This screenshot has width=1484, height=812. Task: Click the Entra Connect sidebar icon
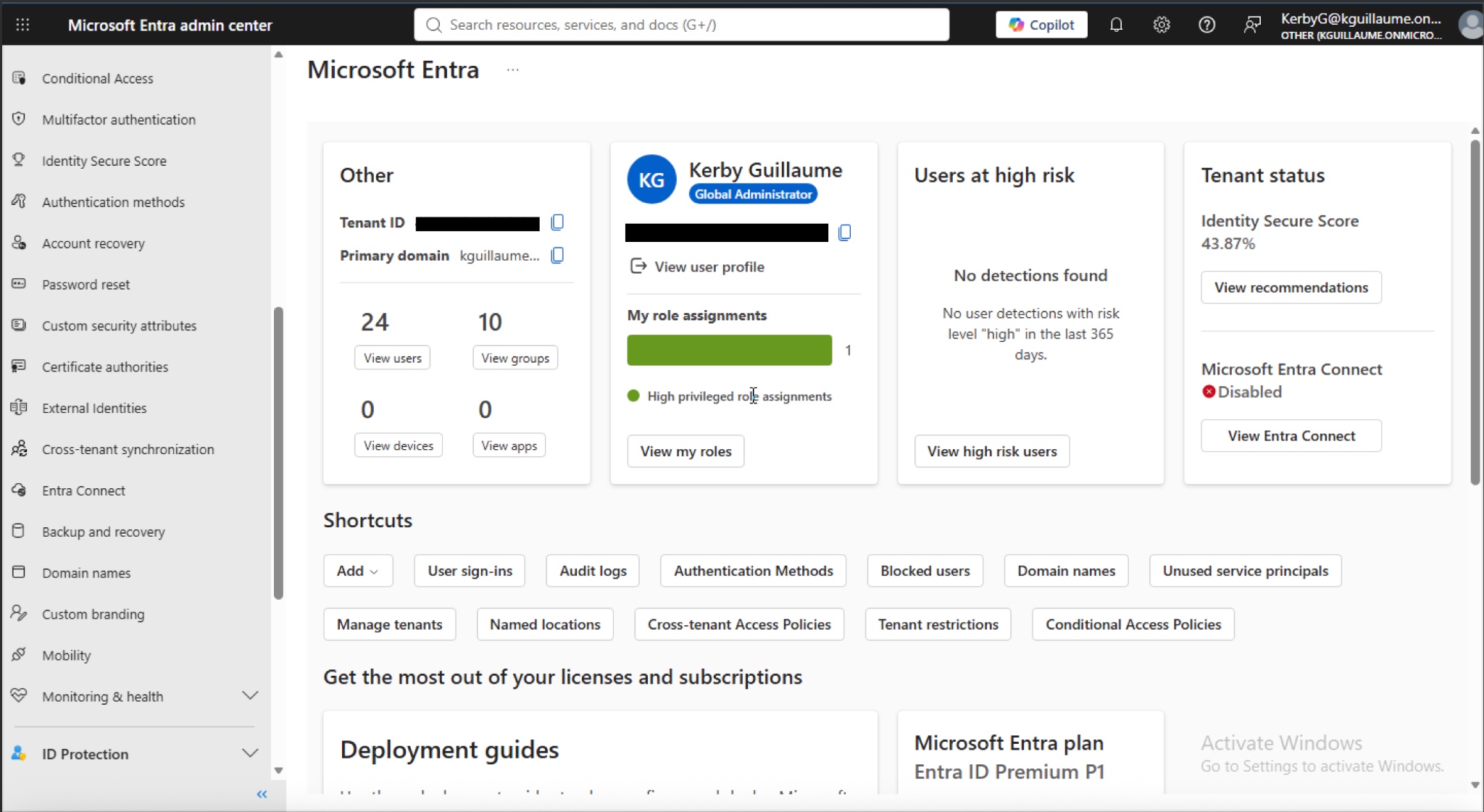point(19,490)
